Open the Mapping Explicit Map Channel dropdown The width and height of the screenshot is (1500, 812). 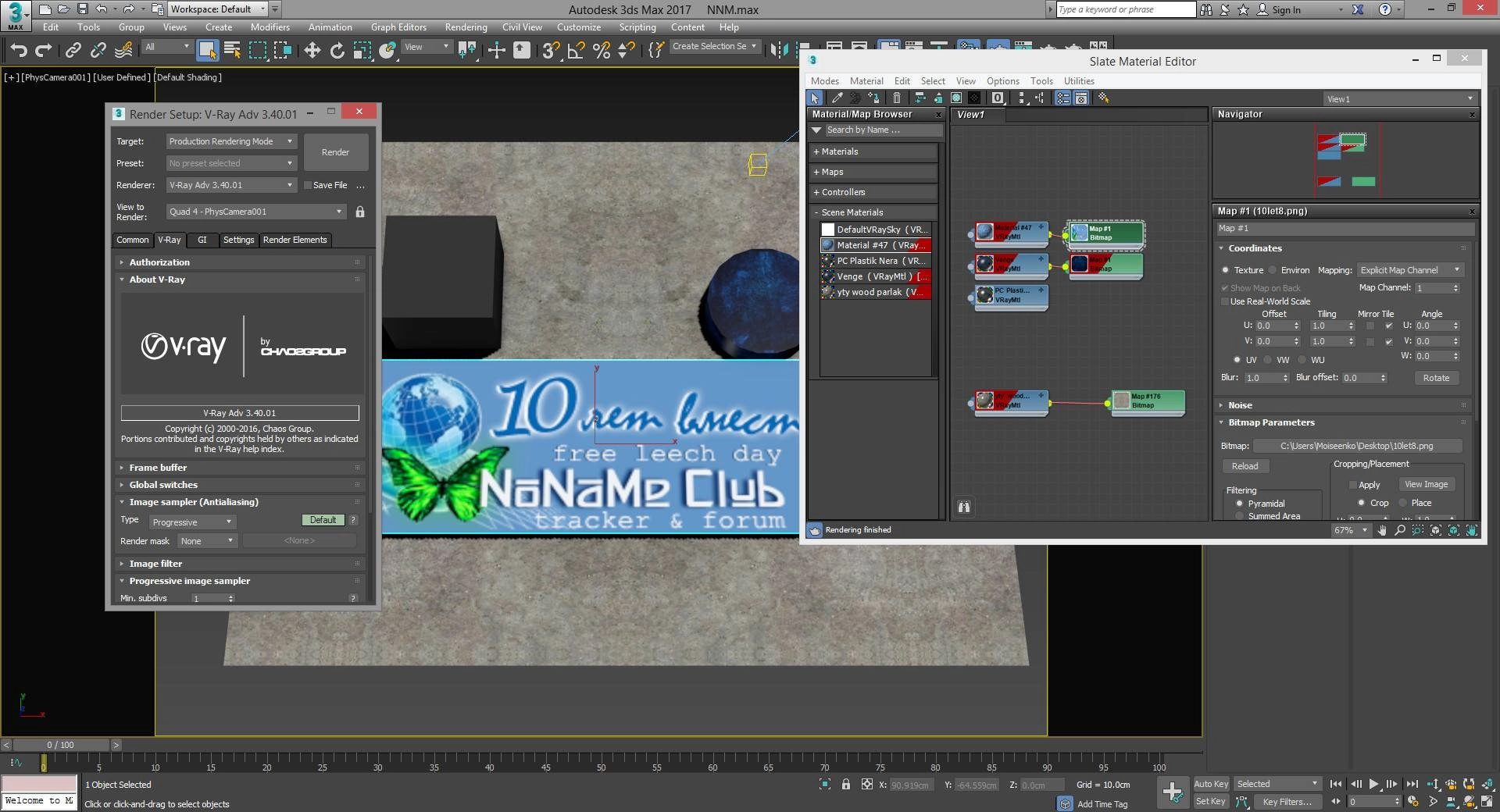tap(1410, 270)
